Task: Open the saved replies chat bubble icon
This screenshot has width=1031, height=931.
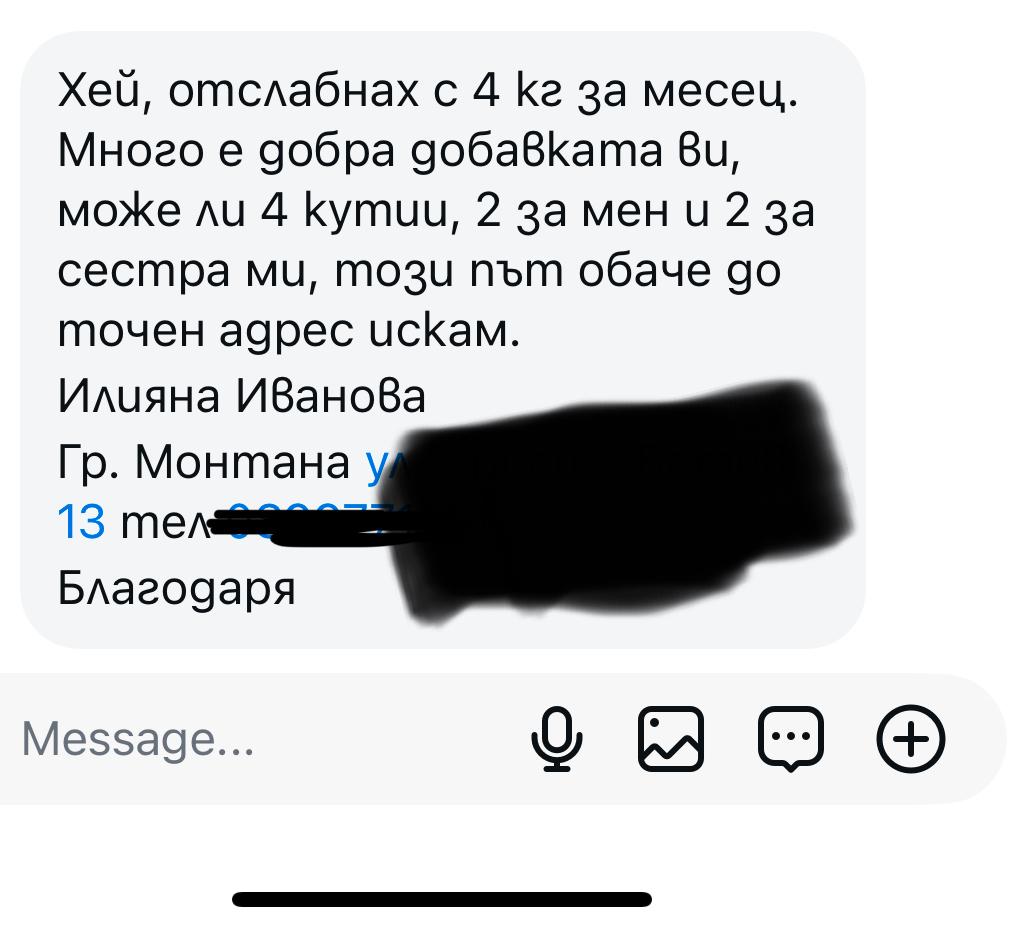Action: click(790, 739)
